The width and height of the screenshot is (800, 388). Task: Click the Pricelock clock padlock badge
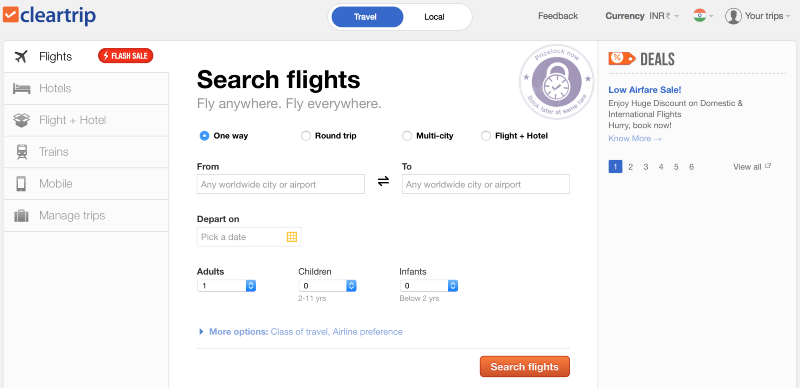pyautogui.click(x=557, y=82)
